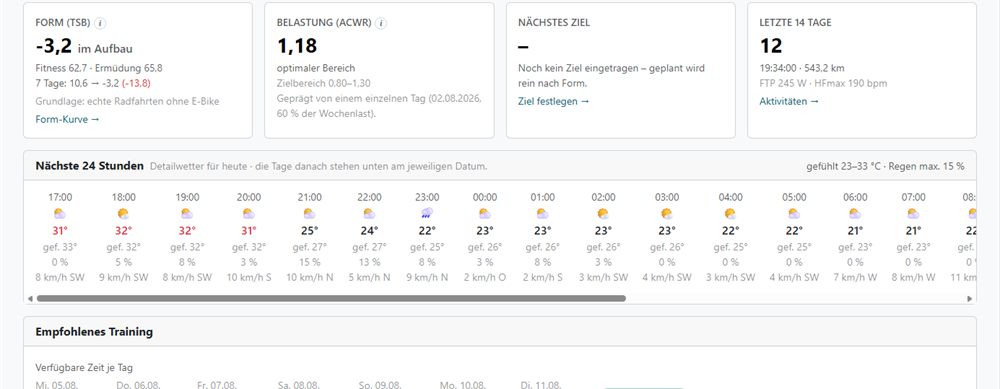Image resolution: width=1000 pixels, height=389 pixels.
Task: Click the weather icon for 03:00
Action: (666, 214)
